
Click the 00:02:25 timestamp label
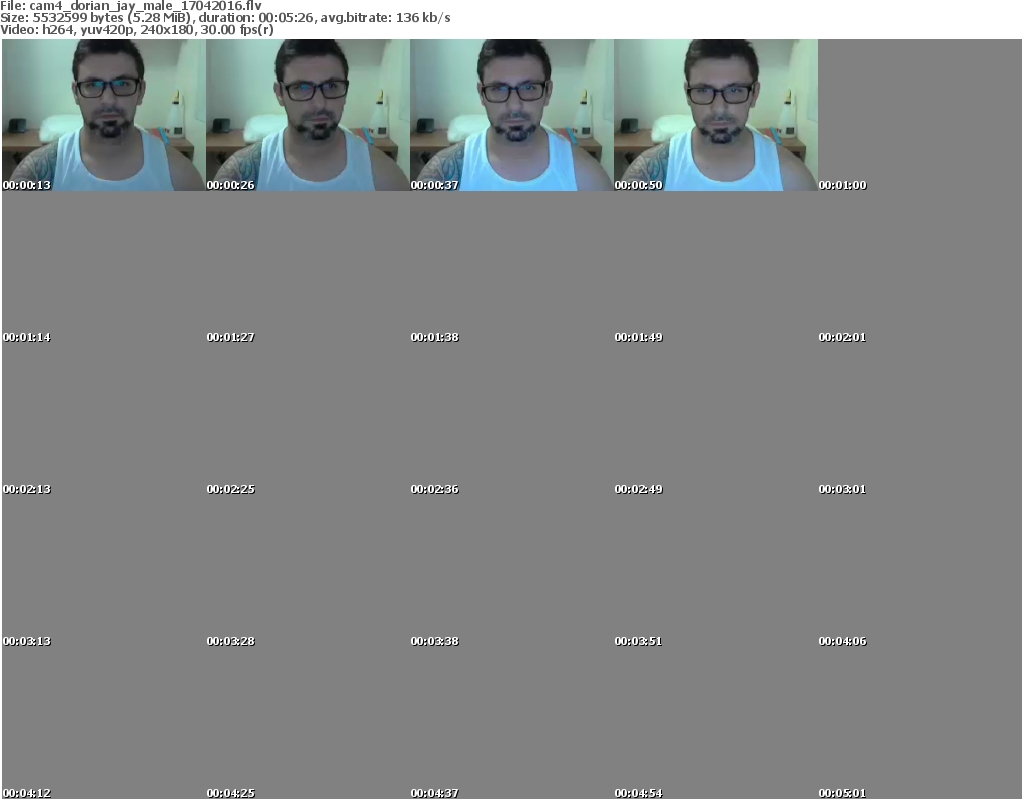tap(231, 489)
